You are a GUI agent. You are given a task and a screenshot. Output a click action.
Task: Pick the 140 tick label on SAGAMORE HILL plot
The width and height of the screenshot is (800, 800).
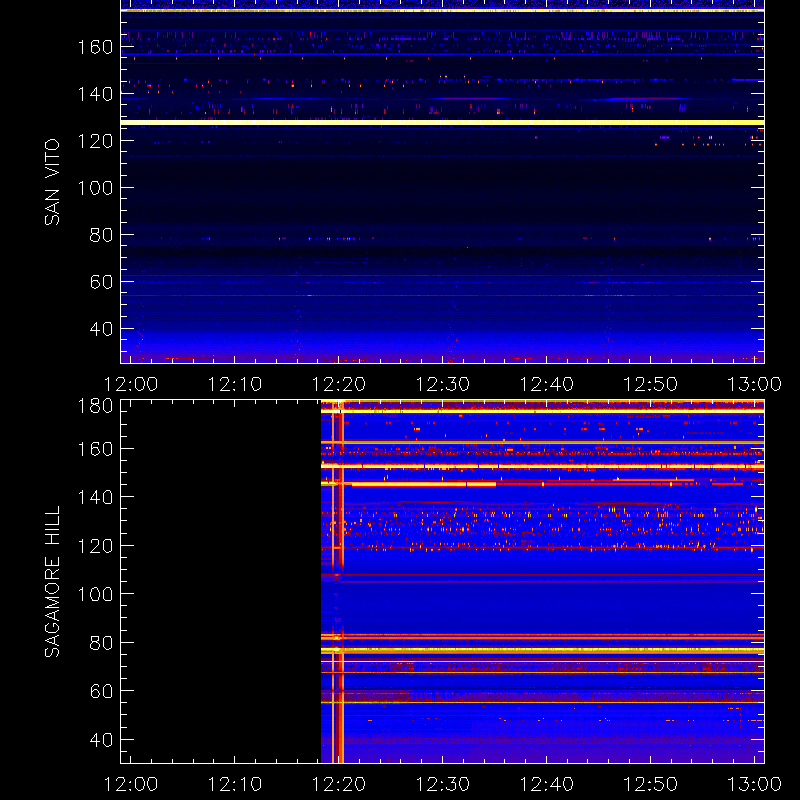95,497
